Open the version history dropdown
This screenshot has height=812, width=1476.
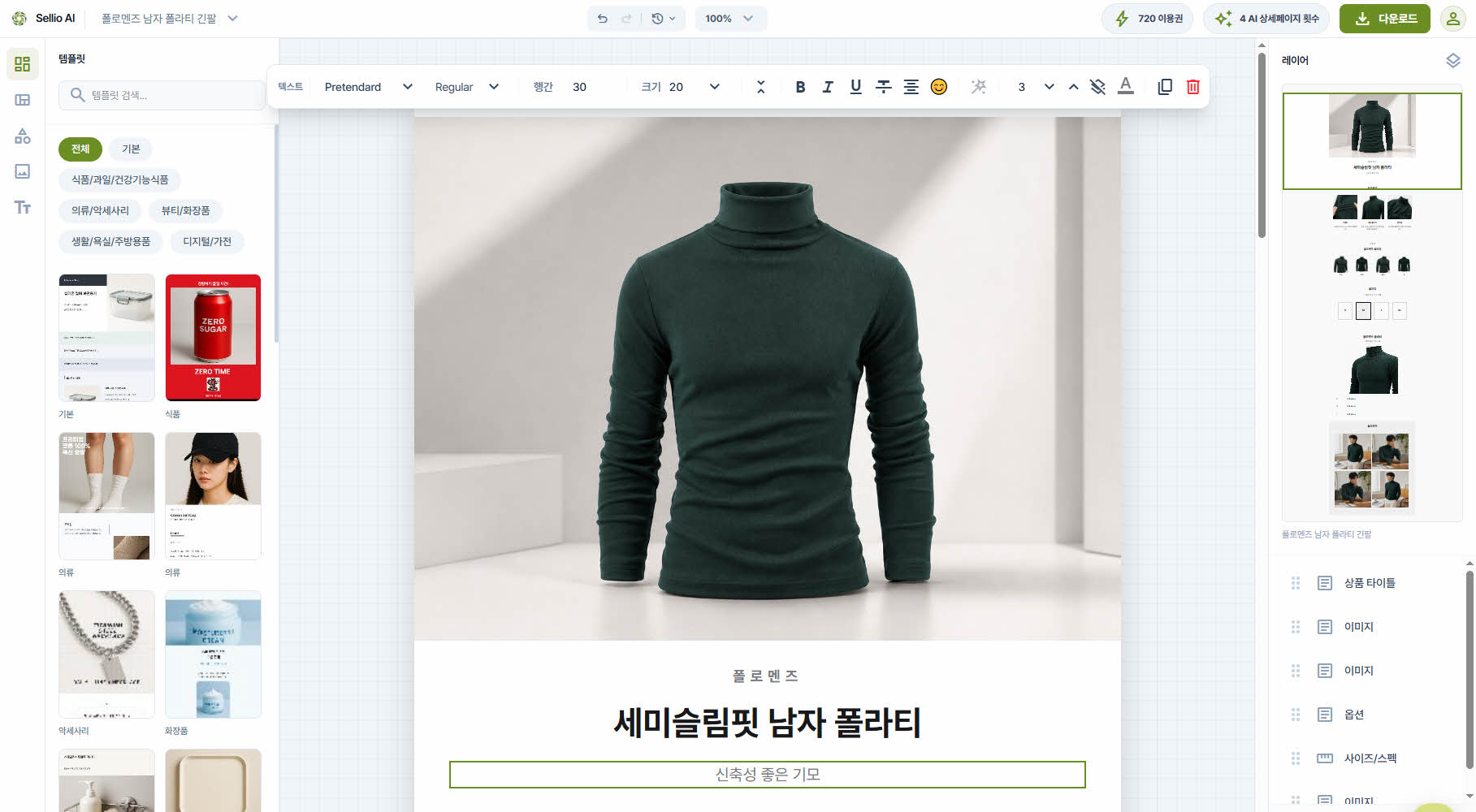point(663,18)
